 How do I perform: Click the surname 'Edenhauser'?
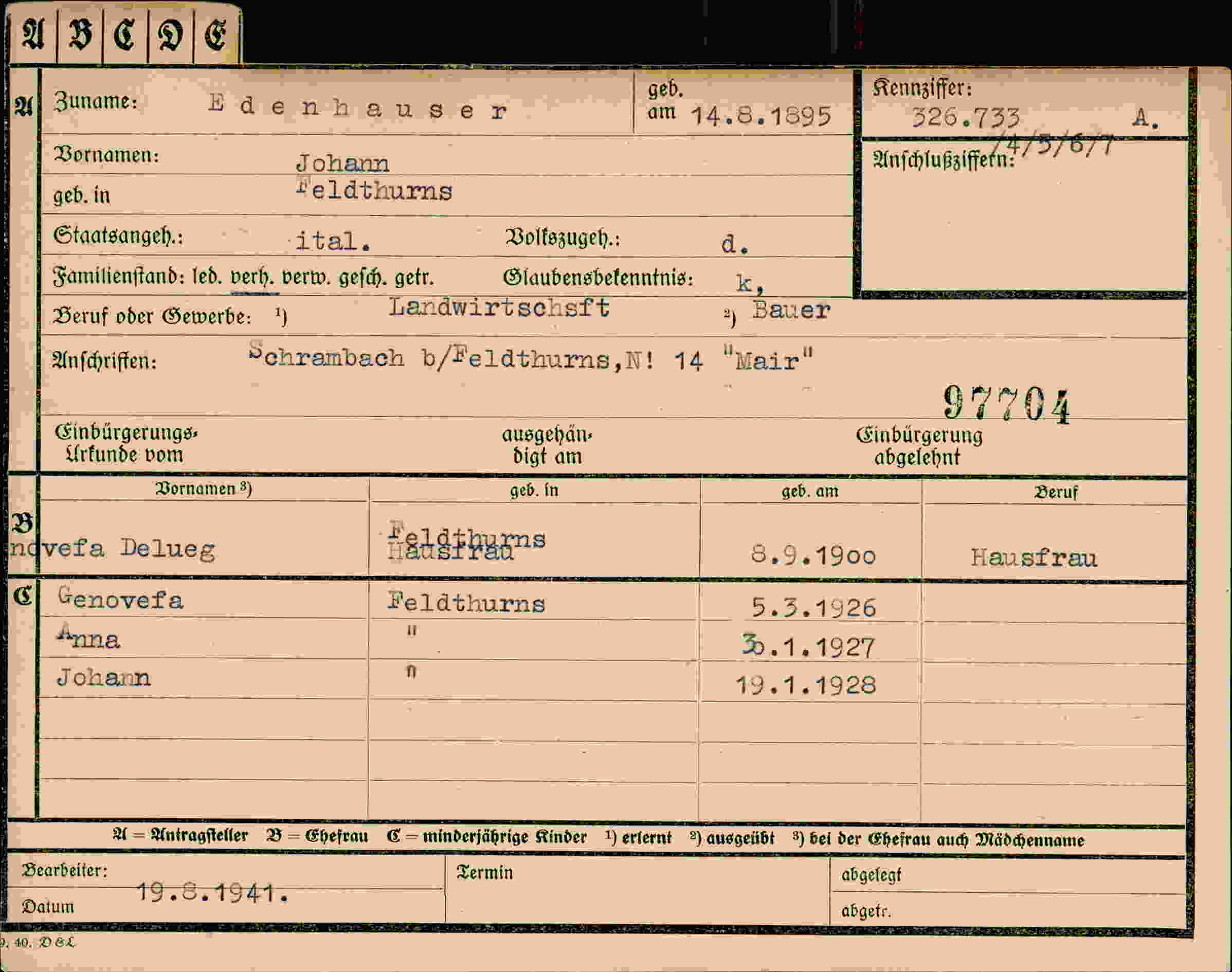tap(357, 107)
